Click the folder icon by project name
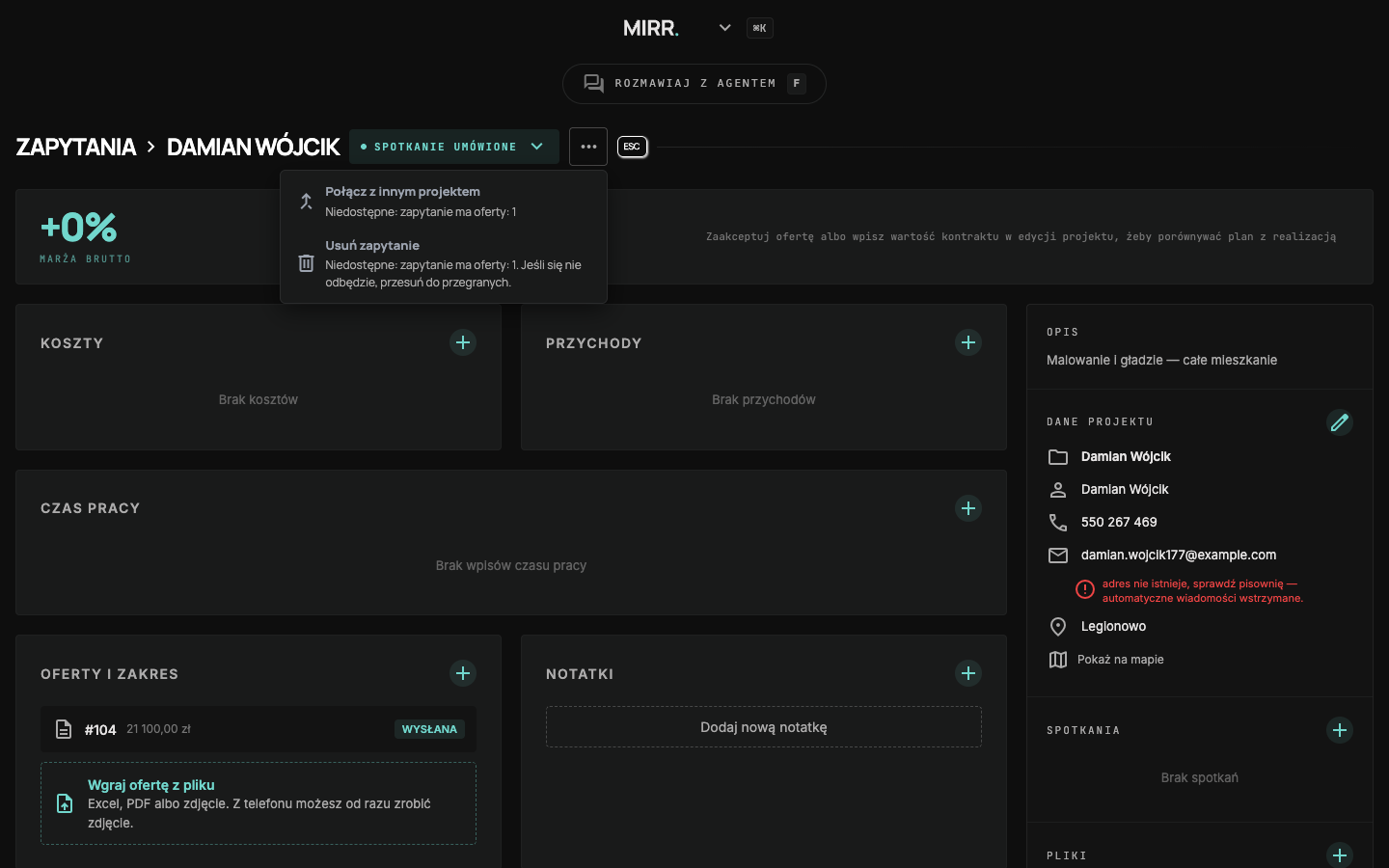Image resolution: width=1389 pixels, height=868 pixels. pos(1058,456)
